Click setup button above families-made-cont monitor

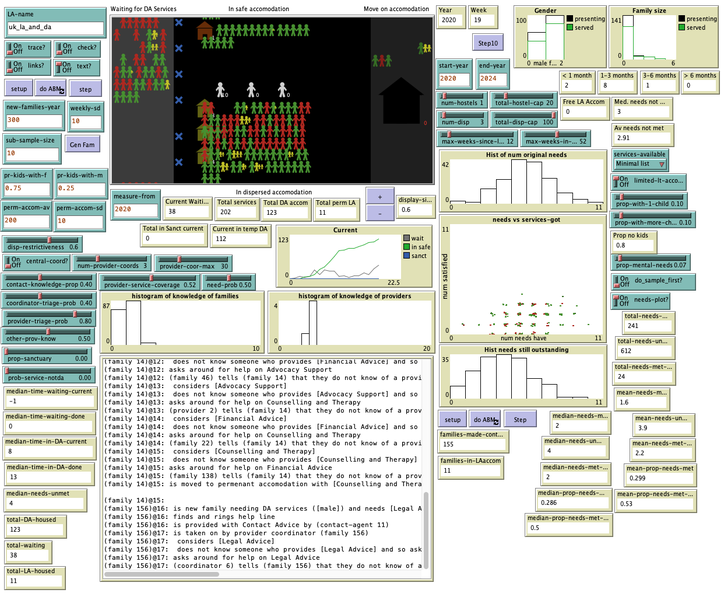[x=452, y=419]
